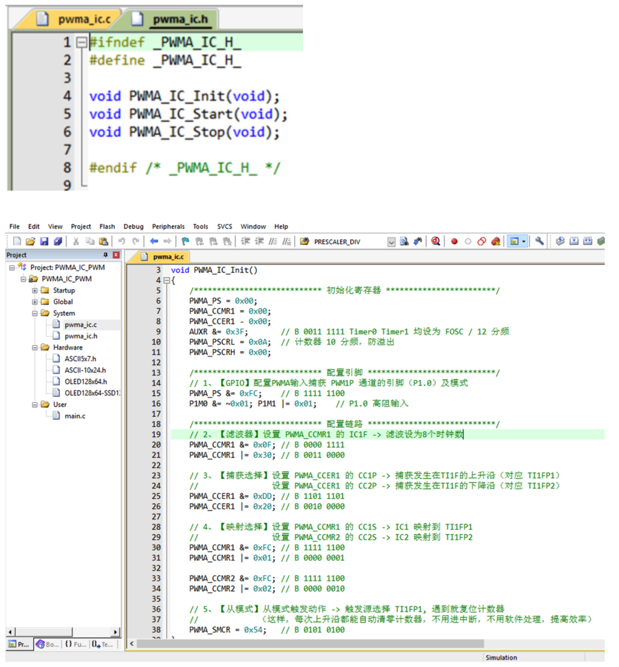
Task: Navigate forwards with the right arrow icon
Action: click(x=168, y=242)
